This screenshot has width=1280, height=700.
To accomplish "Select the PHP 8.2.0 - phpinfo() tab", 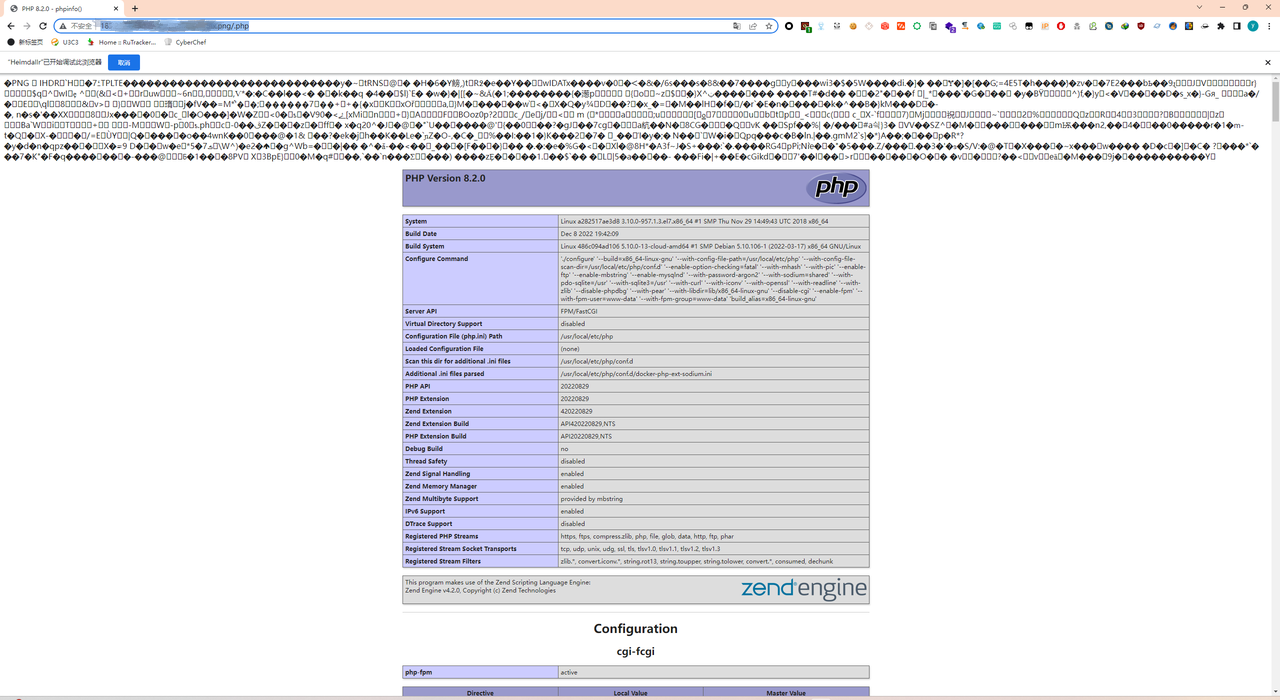I will pyautogui.click(x=65, y=8).
